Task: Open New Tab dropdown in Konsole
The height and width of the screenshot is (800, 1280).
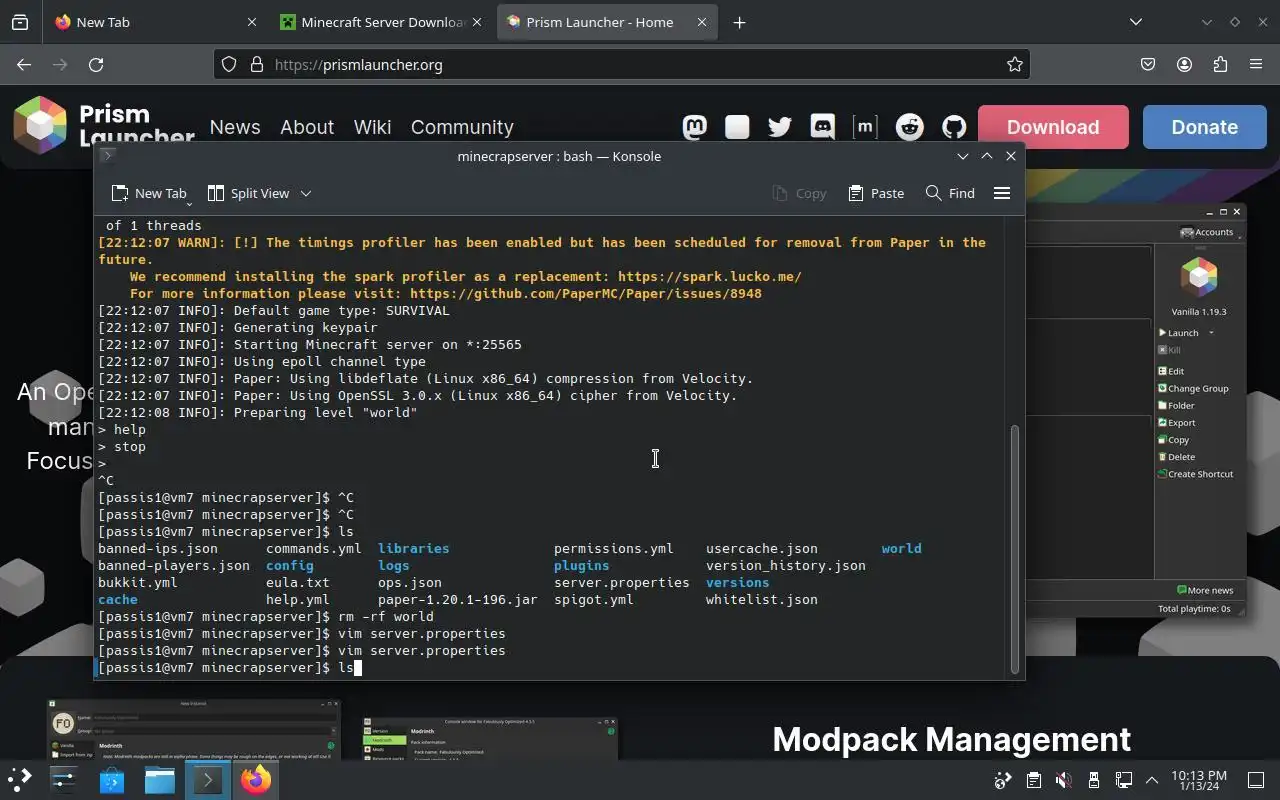Action: 189,203
